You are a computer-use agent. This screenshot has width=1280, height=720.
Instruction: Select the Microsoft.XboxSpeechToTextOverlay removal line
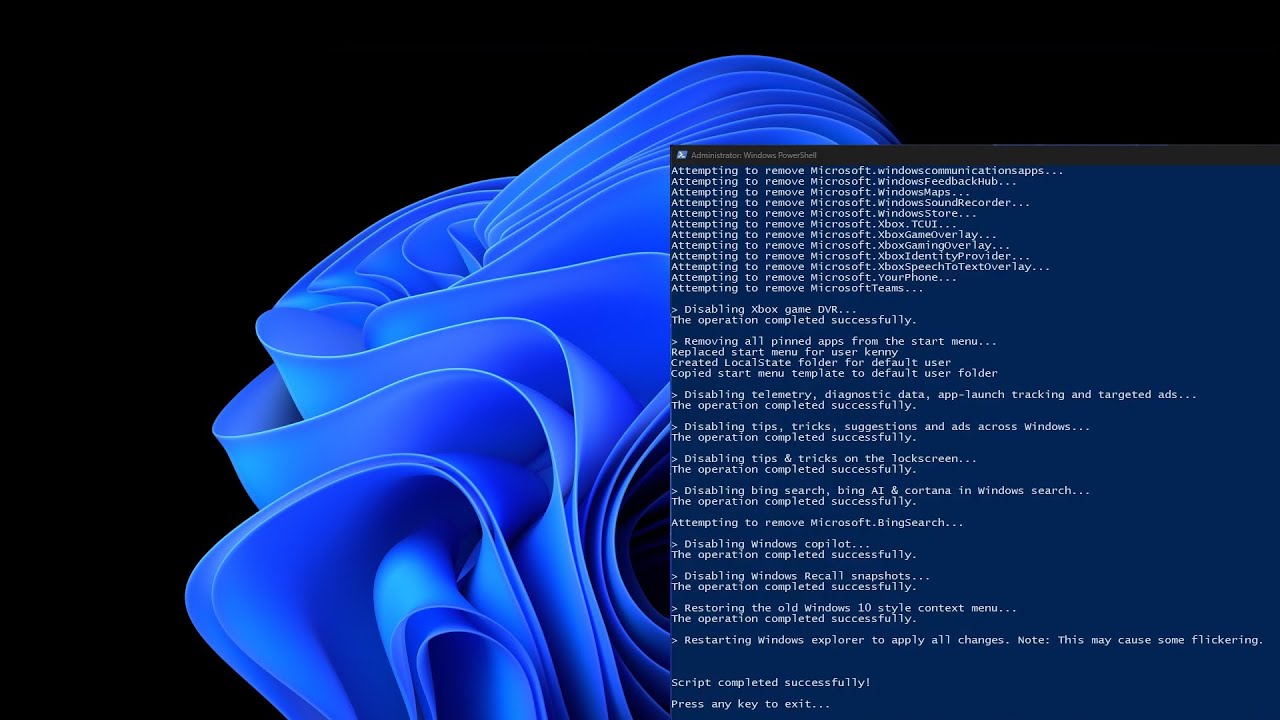click(x=861, y=267)
